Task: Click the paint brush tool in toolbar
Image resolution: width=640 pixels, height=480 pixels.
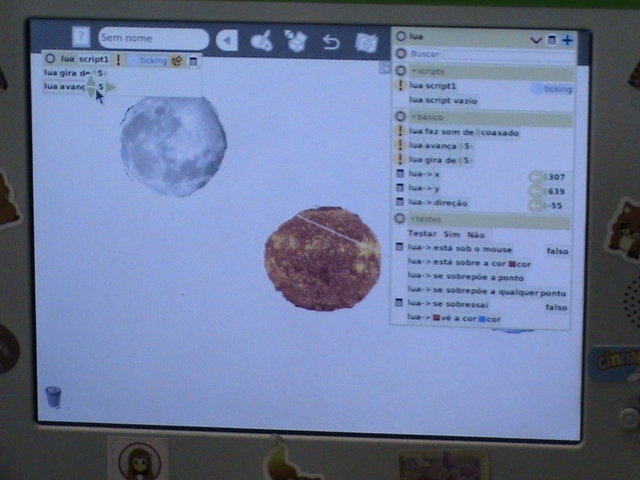Action: click(x=261, y=41)
